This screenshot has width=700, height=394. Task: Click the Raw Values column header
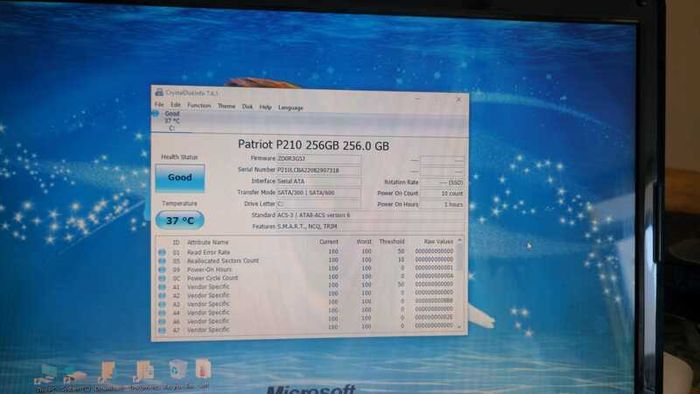[438, 241]
